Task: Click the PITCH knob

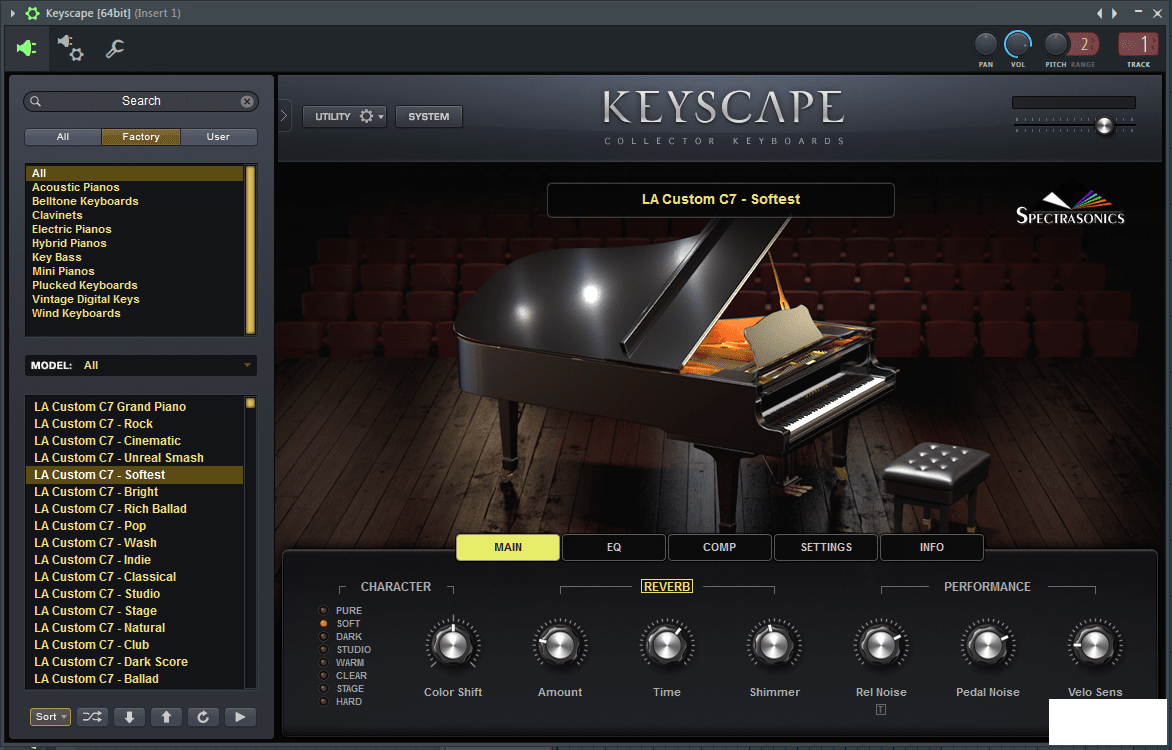Action: coord(1055,44)
